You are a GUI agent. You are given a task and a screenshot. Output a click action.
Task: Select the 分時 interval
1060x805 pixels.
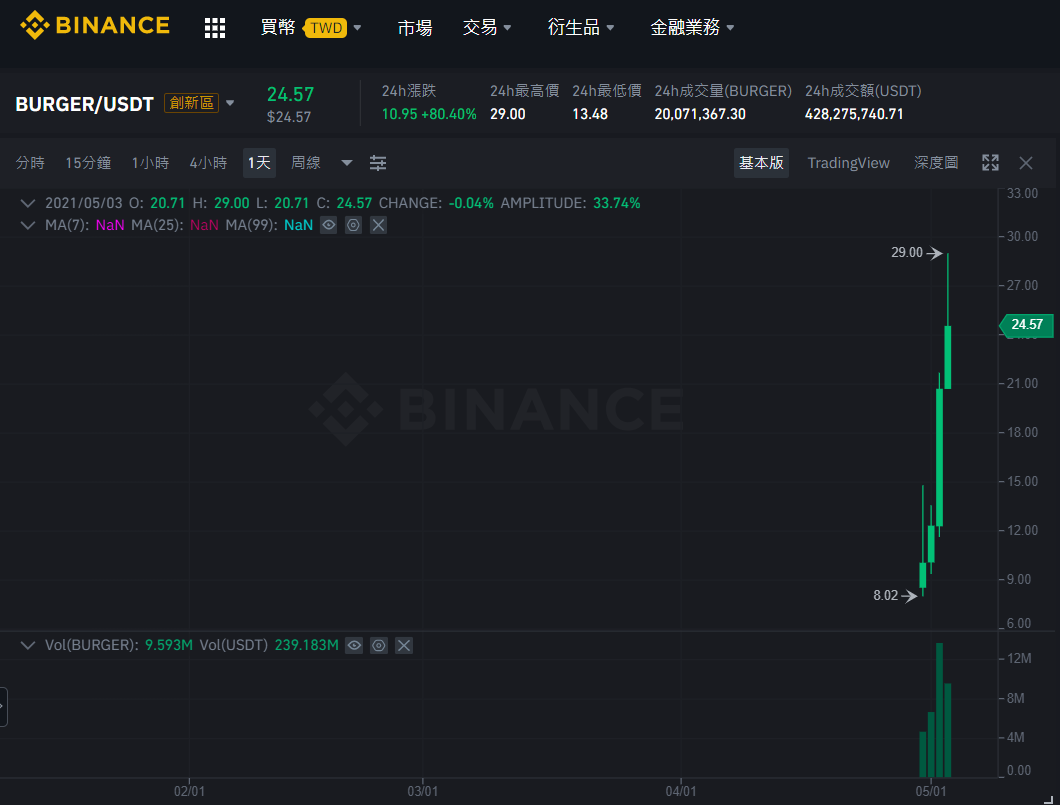pyautogui.click(x=30, y=163)
